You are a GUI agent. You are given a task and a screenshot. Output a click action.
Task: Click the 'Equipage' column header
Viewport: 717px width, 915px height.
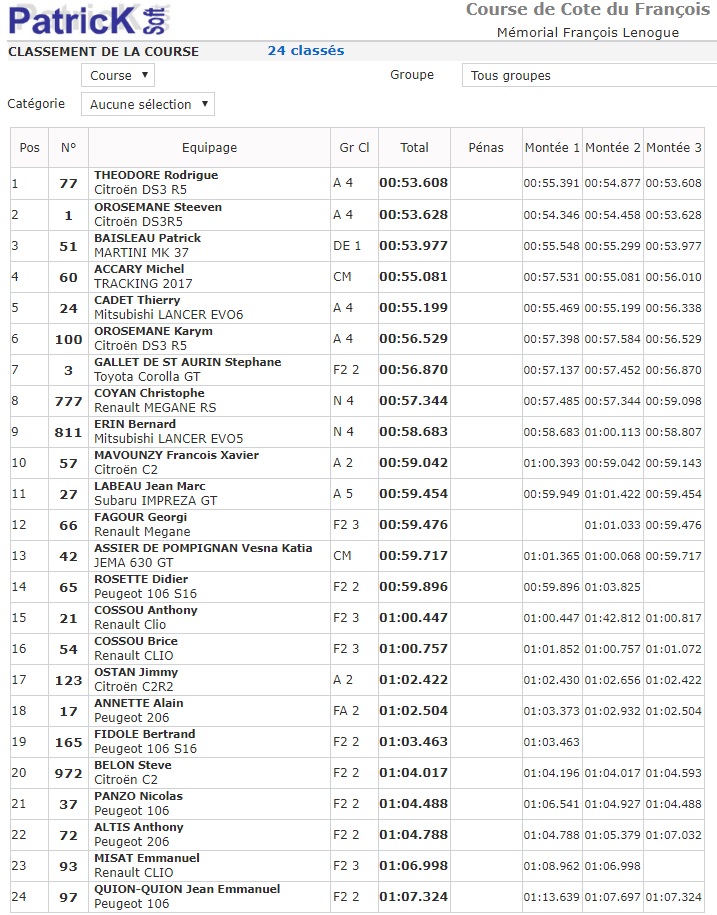coord(210,147)
